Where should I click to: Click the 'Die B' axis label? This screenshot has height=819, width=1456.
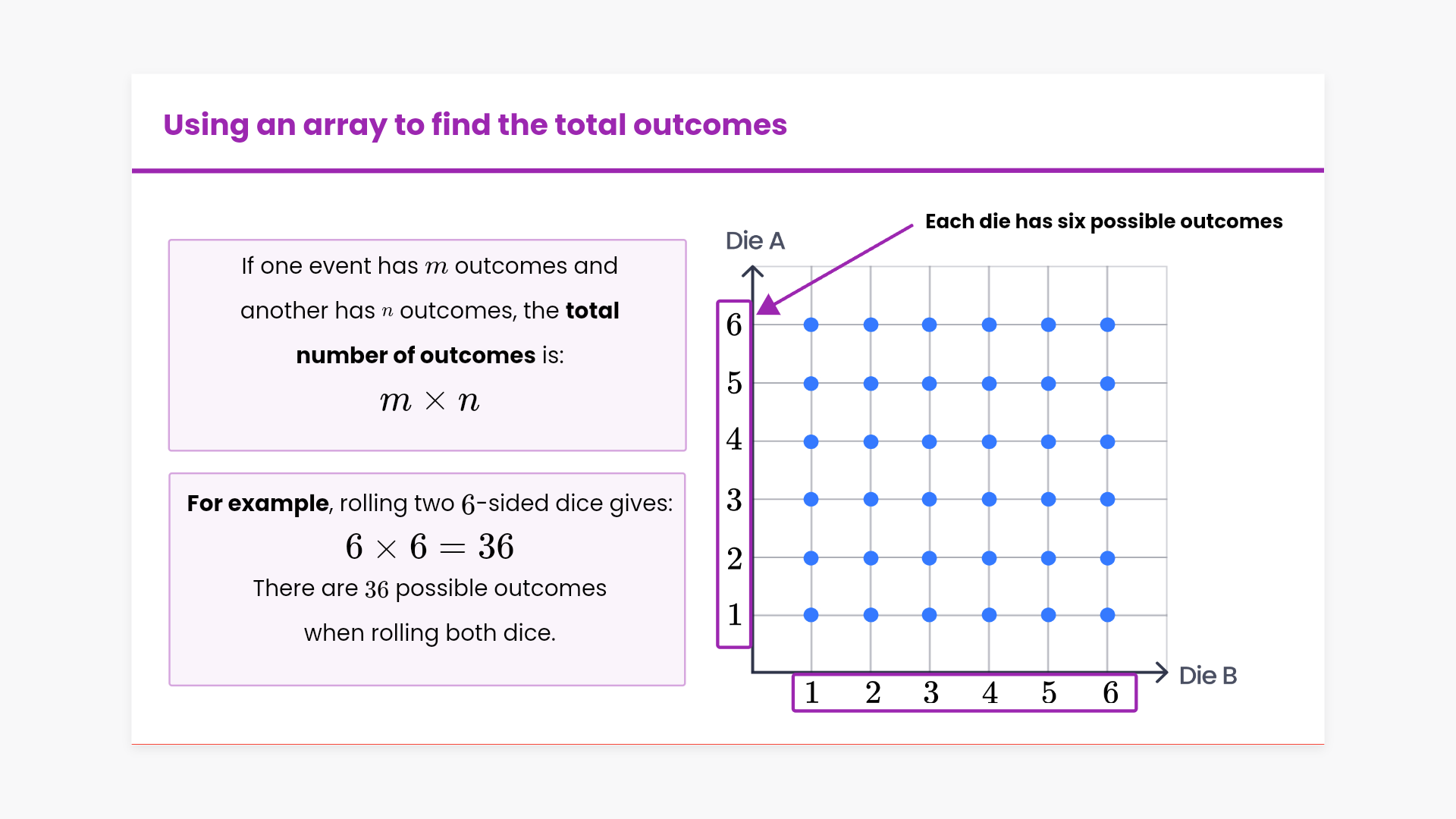(x=1207, y=676)
